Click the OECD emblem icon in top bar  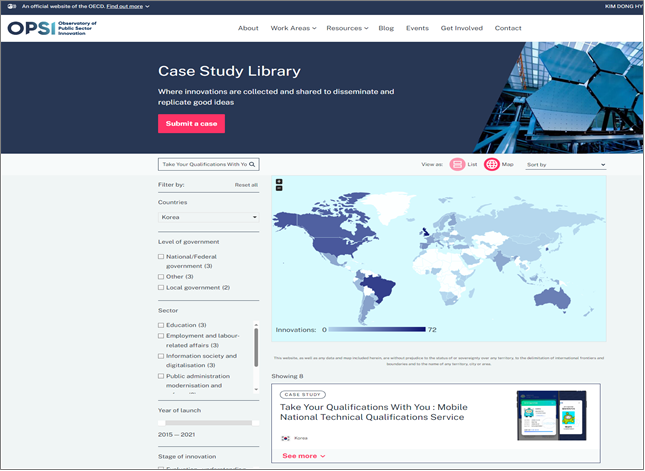pos(12,6)
